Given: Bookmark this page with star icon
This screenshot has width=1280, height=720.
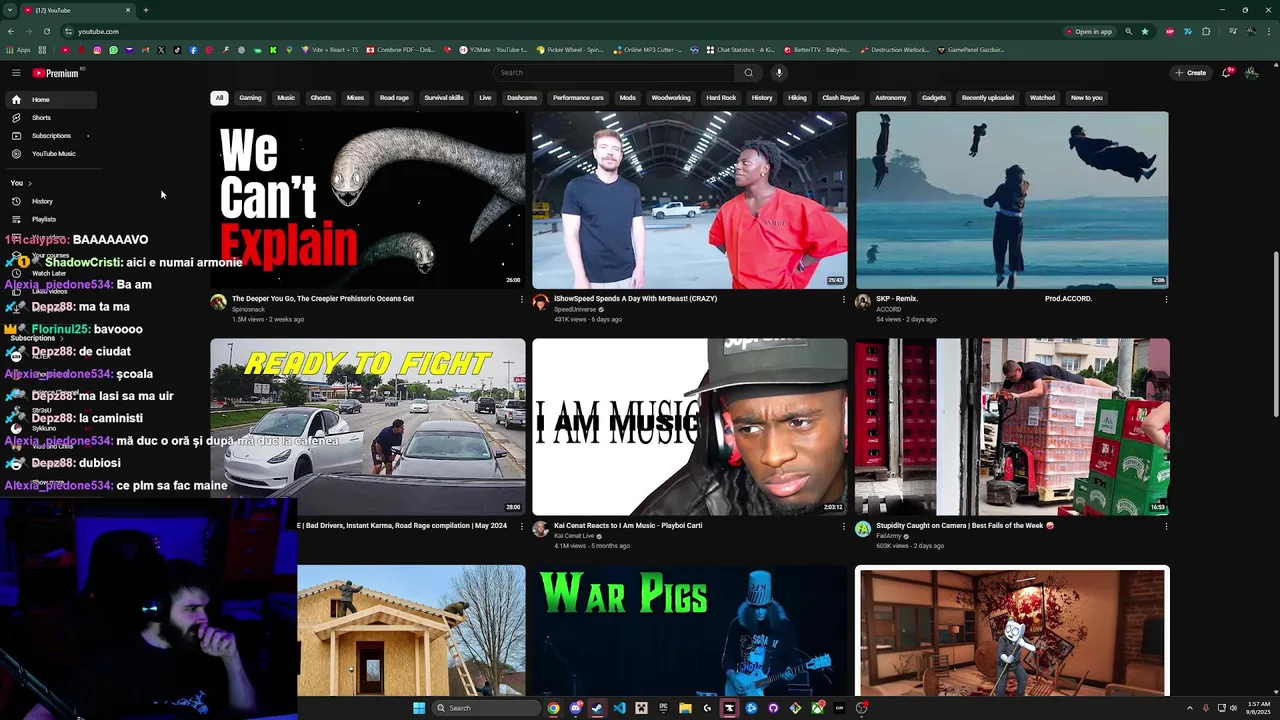Looking at the screenshot, I should (x=1145, y=31).
